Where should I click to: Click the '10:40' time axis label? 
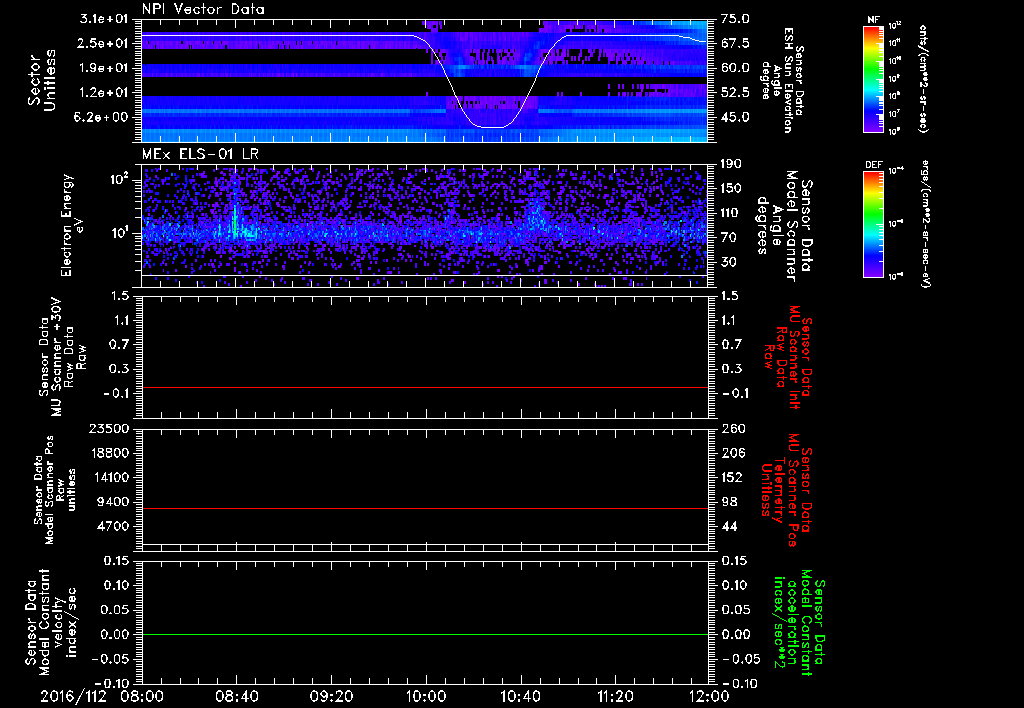[x=520, y=696]
